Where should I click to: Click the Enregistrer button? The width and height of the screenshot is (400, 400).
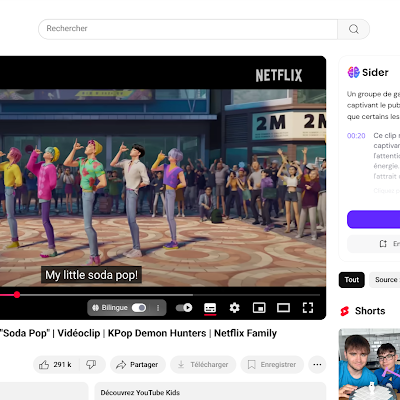tap(272, 364)
